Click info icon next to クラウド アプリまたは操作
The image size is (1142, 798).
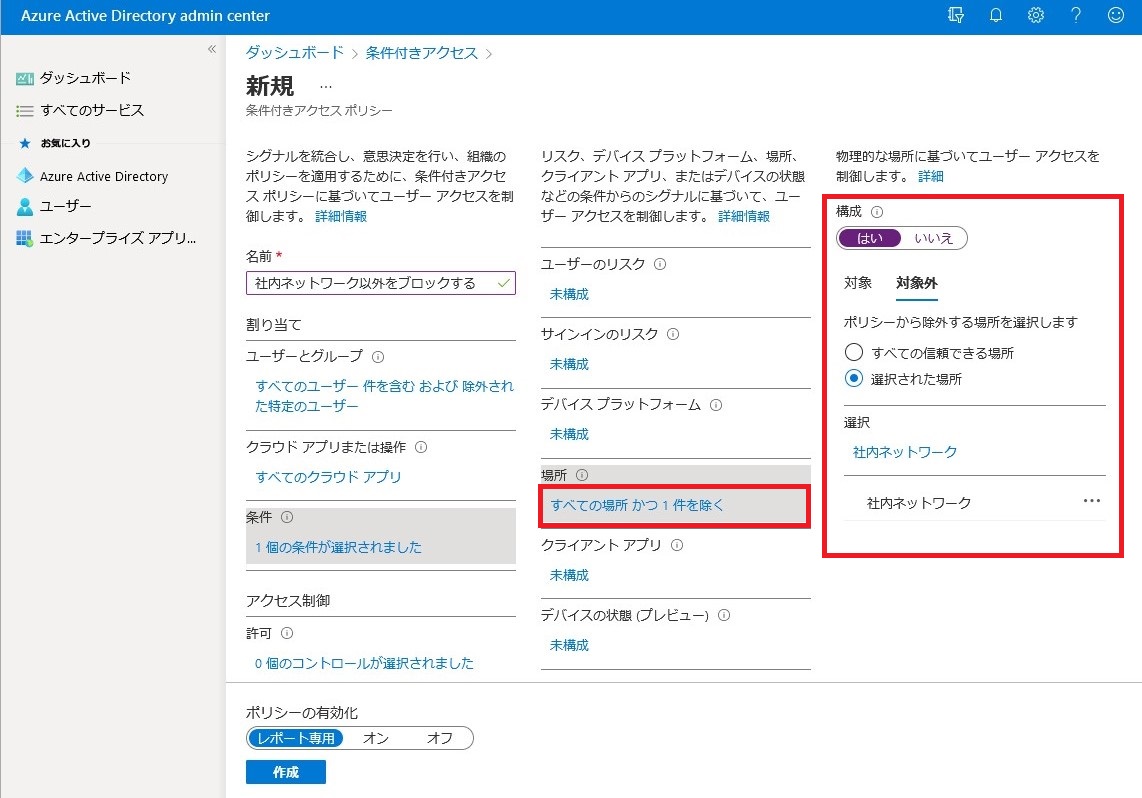coord(421,447)
